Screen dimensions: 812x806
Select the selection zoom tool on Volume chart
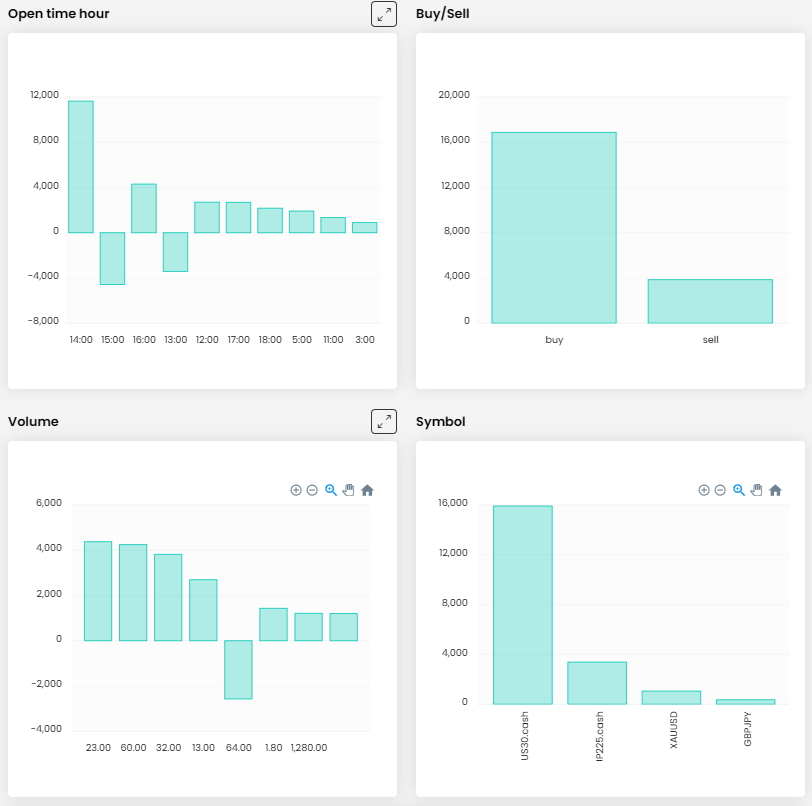click(x=331, y=490)
